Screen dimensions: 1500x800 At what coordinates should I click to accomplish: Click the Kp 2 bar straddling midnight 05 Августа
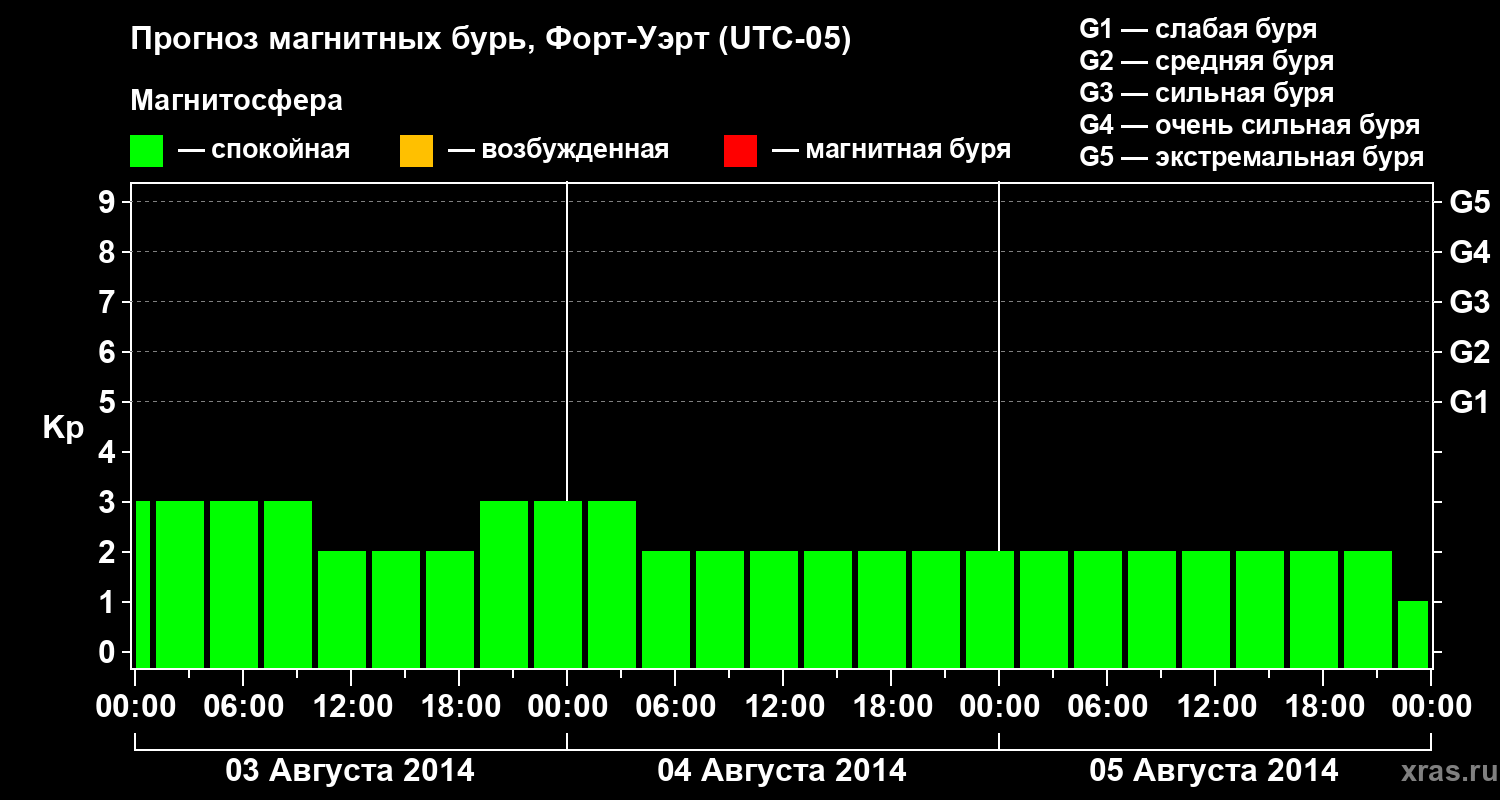990,609
